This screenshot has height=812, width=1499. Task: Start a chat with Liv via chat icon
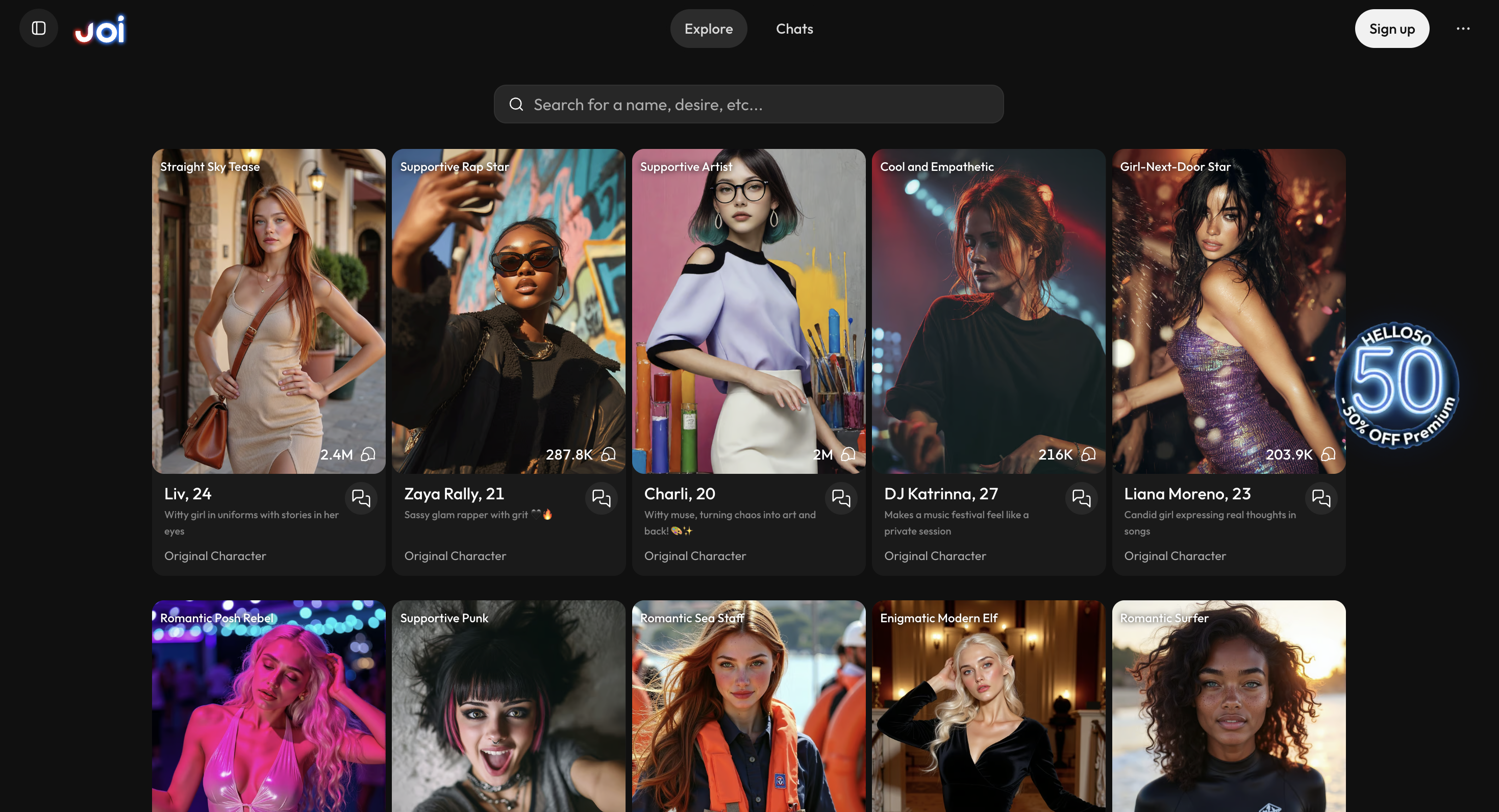tap(361, 498)
